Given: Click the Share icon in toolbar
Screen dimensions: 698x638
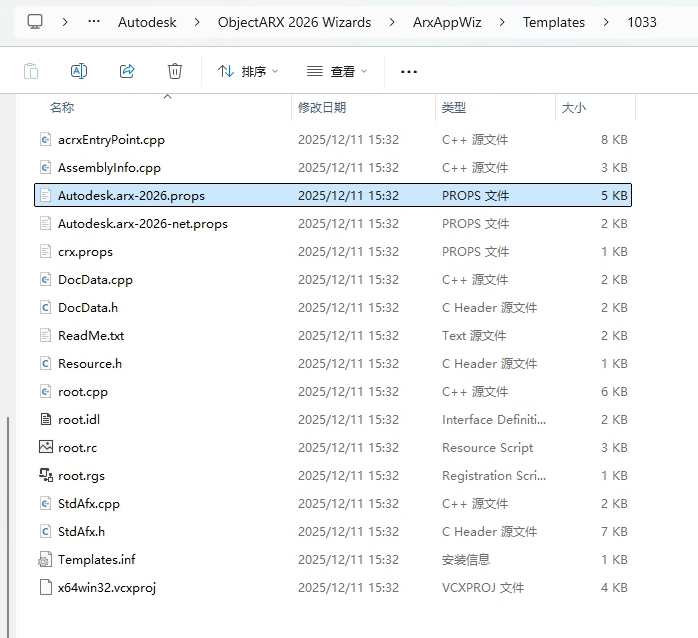Looking at the screenshot, I should pyautogui.click(x=127, y=71).
